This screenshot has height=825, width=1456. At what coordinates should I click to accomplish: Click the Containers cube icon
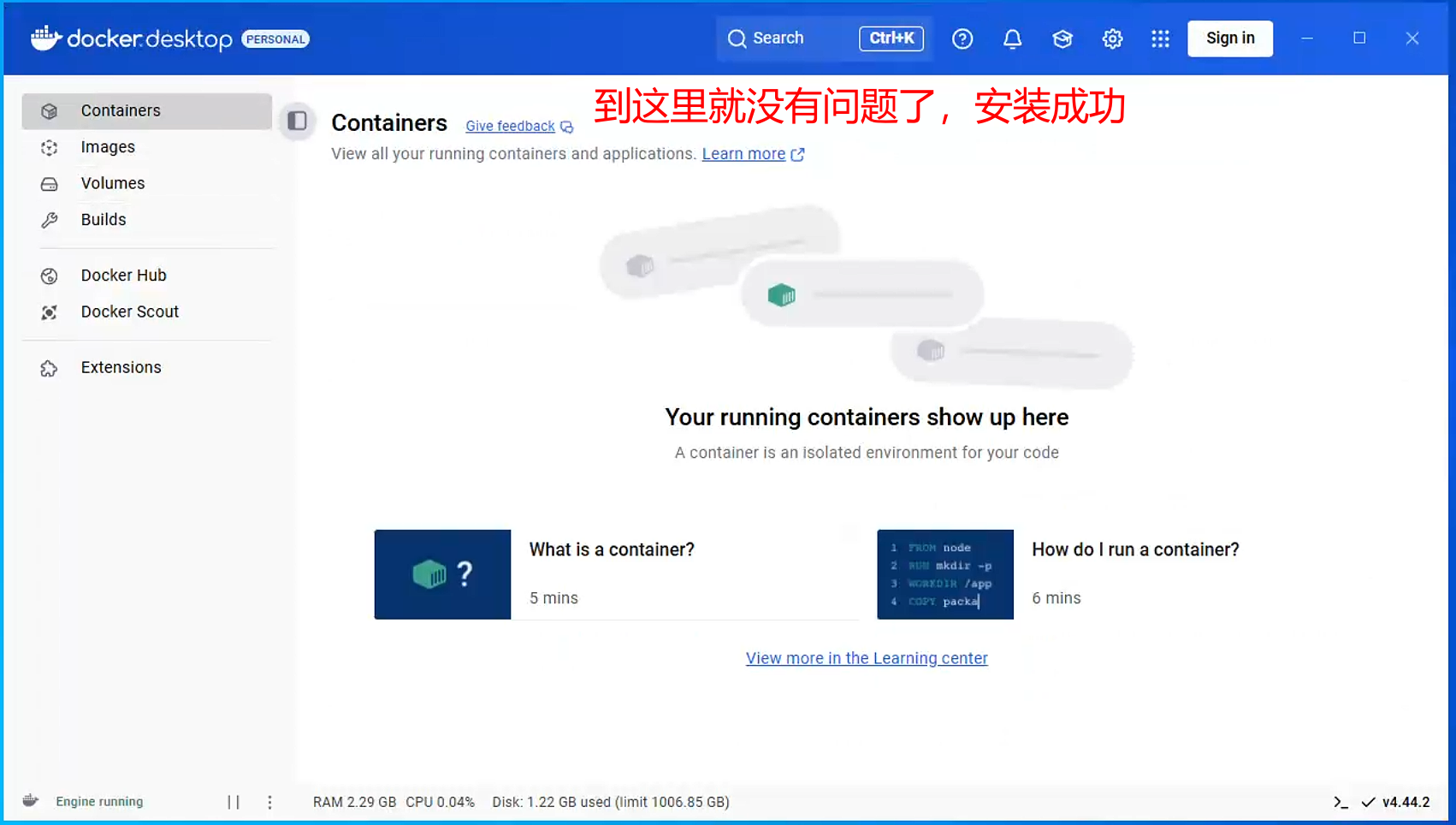50,111
